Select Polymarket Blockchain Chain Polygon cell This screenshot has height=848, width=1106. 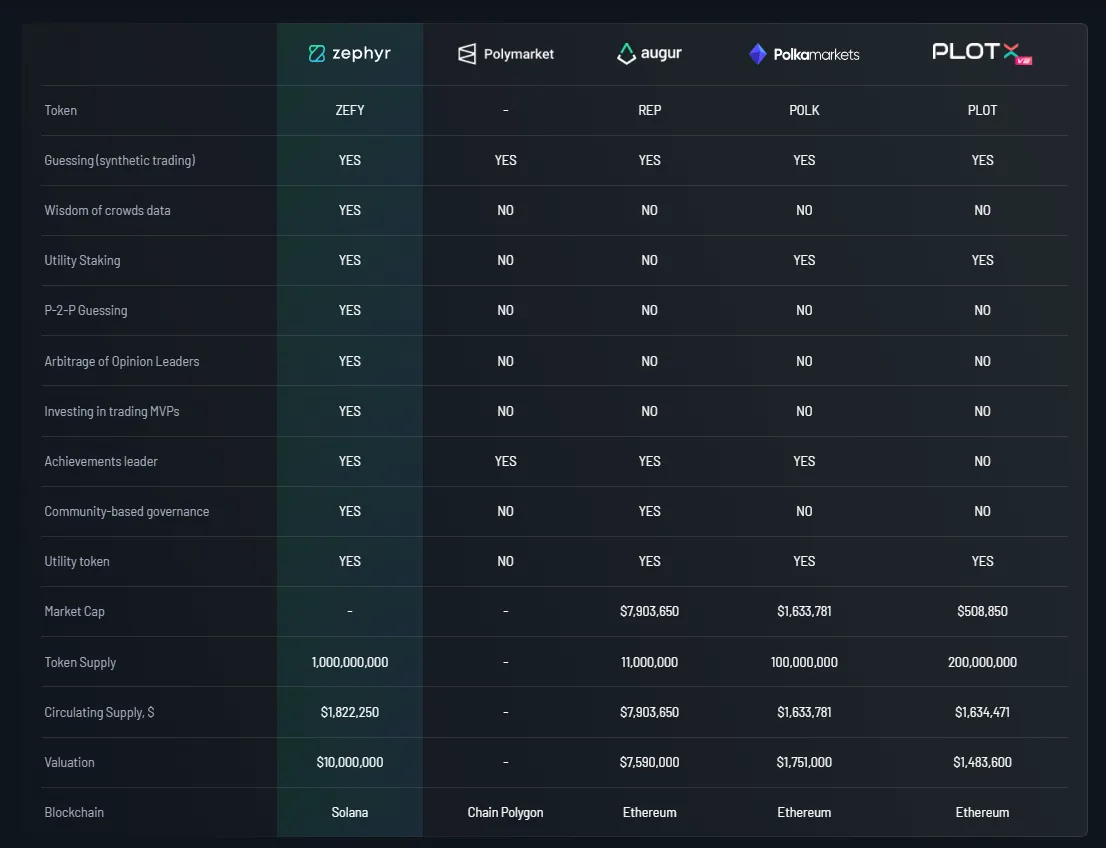506,813
